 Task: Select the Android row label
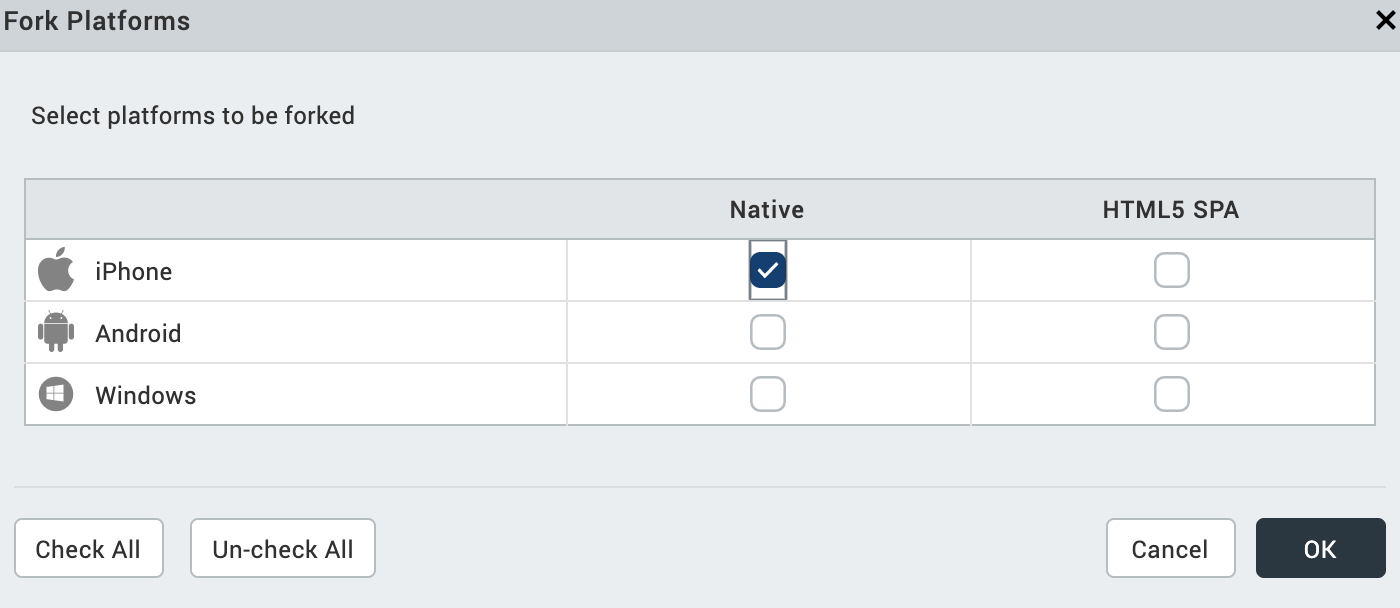coord(138,333)
